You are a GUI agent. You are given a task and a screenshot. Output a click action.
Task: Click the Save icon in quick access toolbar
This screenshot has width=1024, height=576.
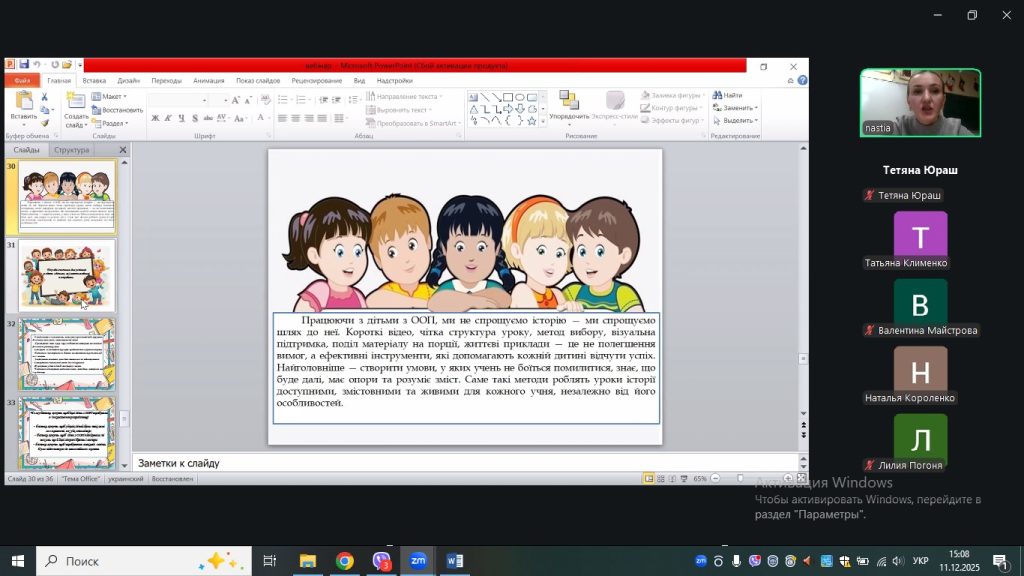point(23,65)
